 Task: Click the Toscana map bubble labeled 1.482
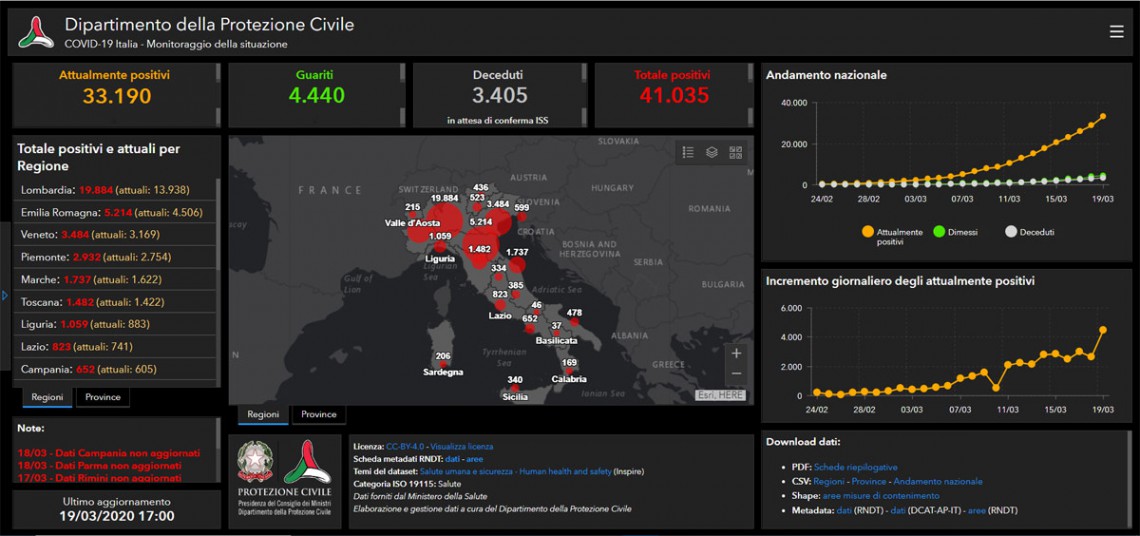coord(481,260)
